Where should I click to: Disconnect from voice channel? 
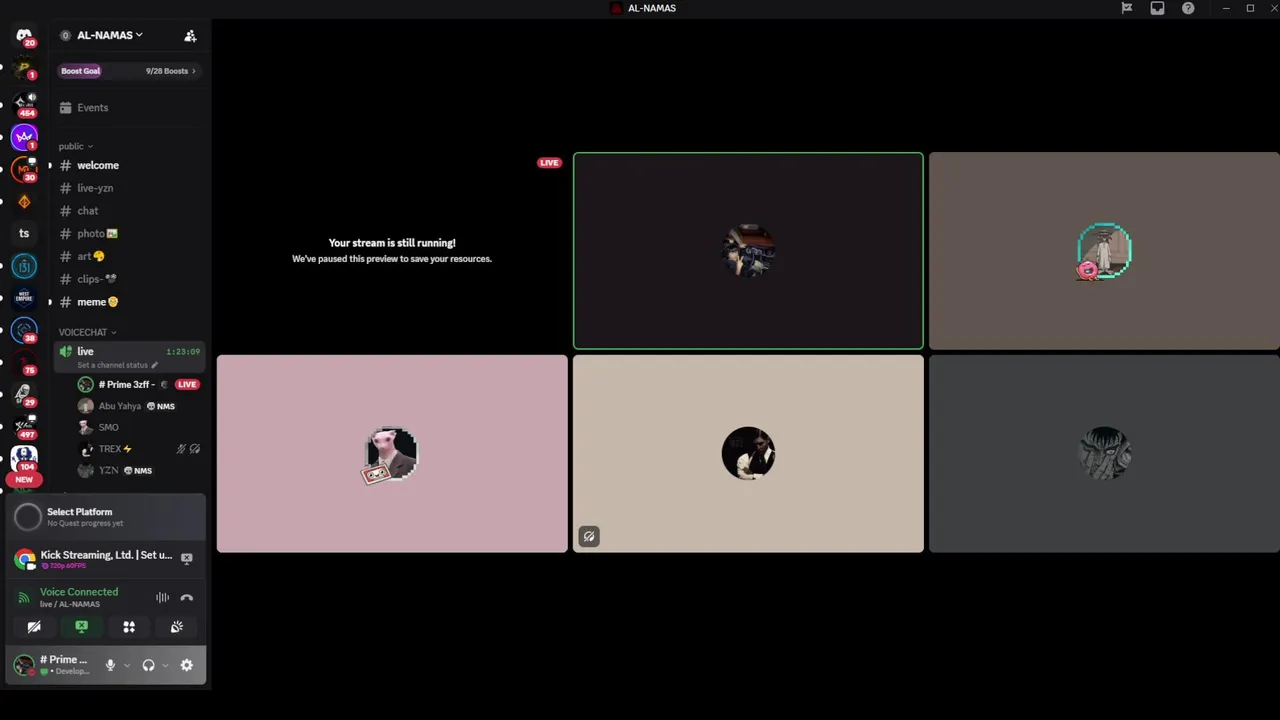(x=186, y=597)
